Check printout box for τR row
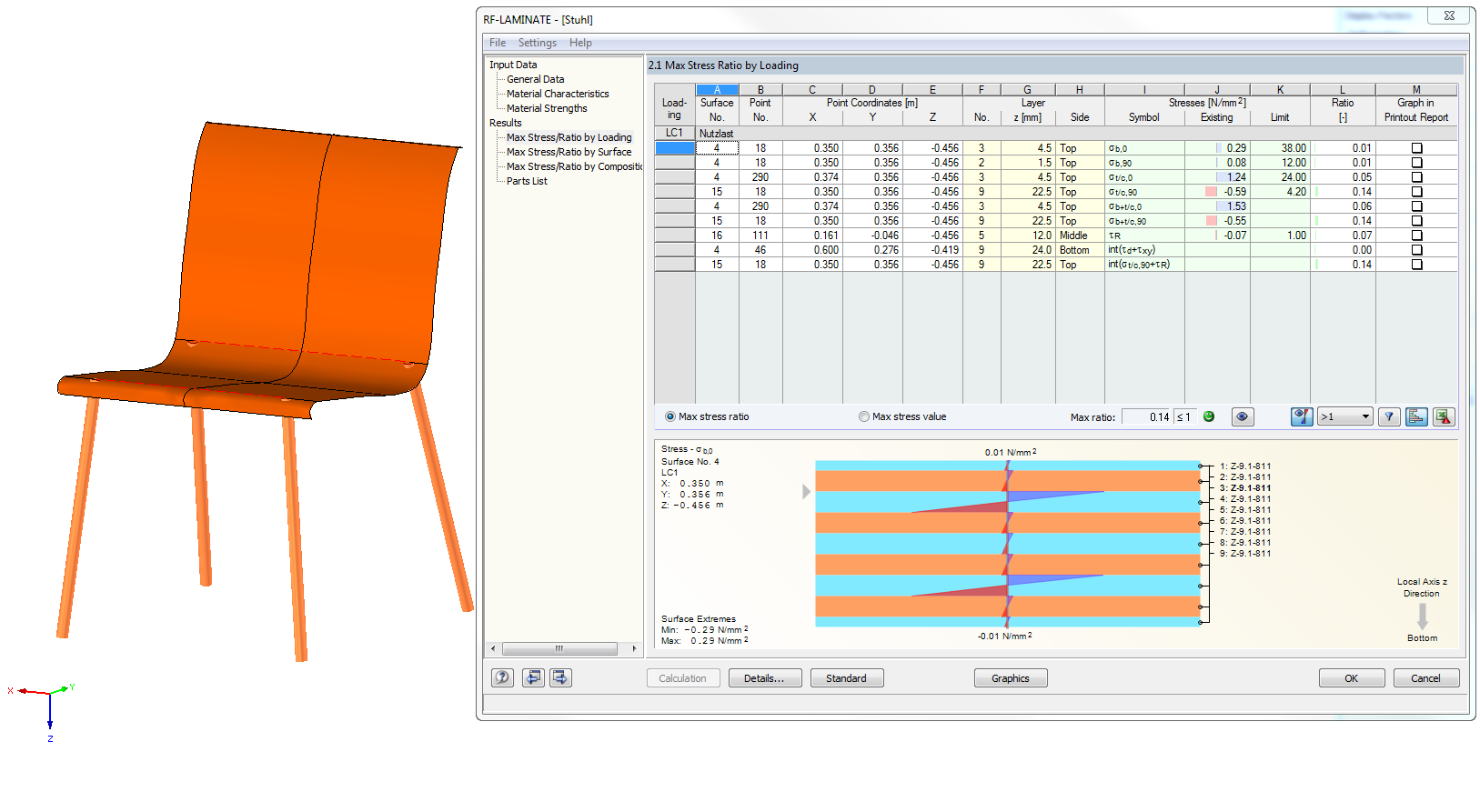The height and width of the screenshot is (812, 1480). (1416, 236)
